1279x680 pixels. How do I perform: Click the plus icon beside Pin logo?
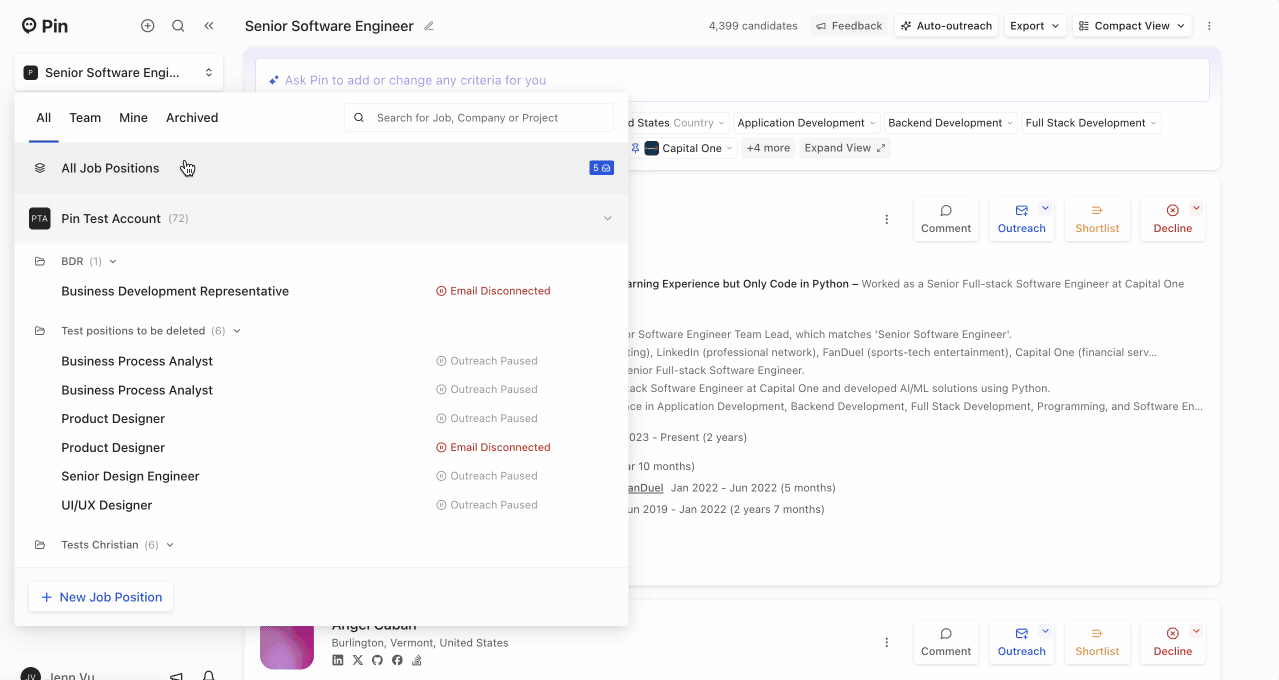148,26
